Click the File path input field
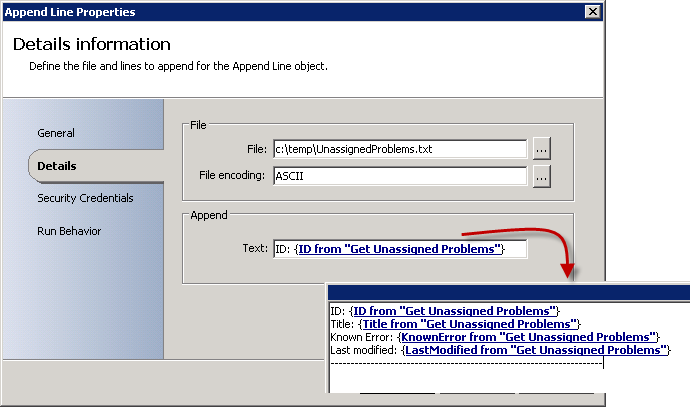690x408 pixels. click(x=399, y=149)
